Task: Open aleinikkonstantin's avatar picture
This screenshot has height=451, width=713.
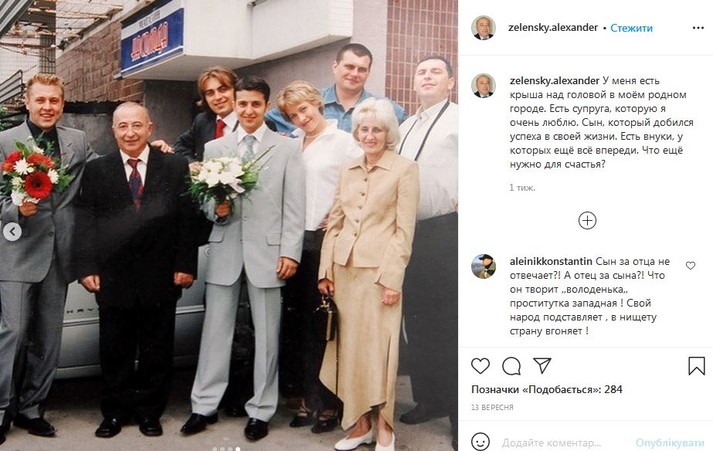Action: [x=483, y=266]
